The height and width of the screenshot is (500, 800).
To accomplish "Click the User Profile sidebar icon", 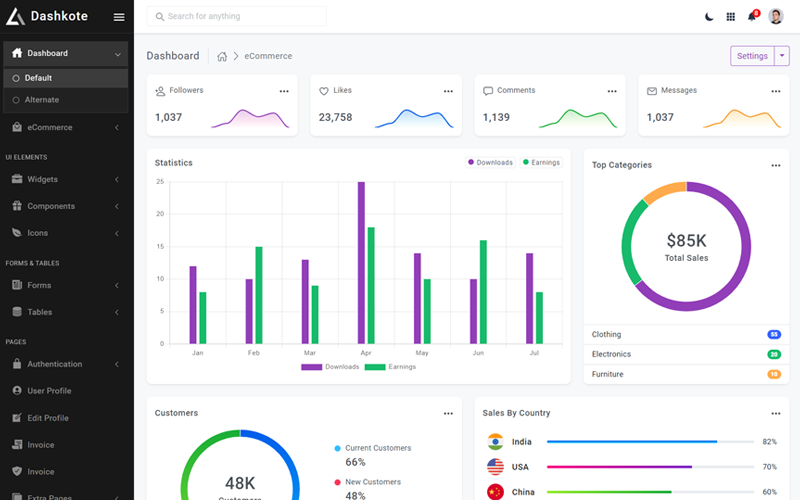I will (x=17, y=390).
